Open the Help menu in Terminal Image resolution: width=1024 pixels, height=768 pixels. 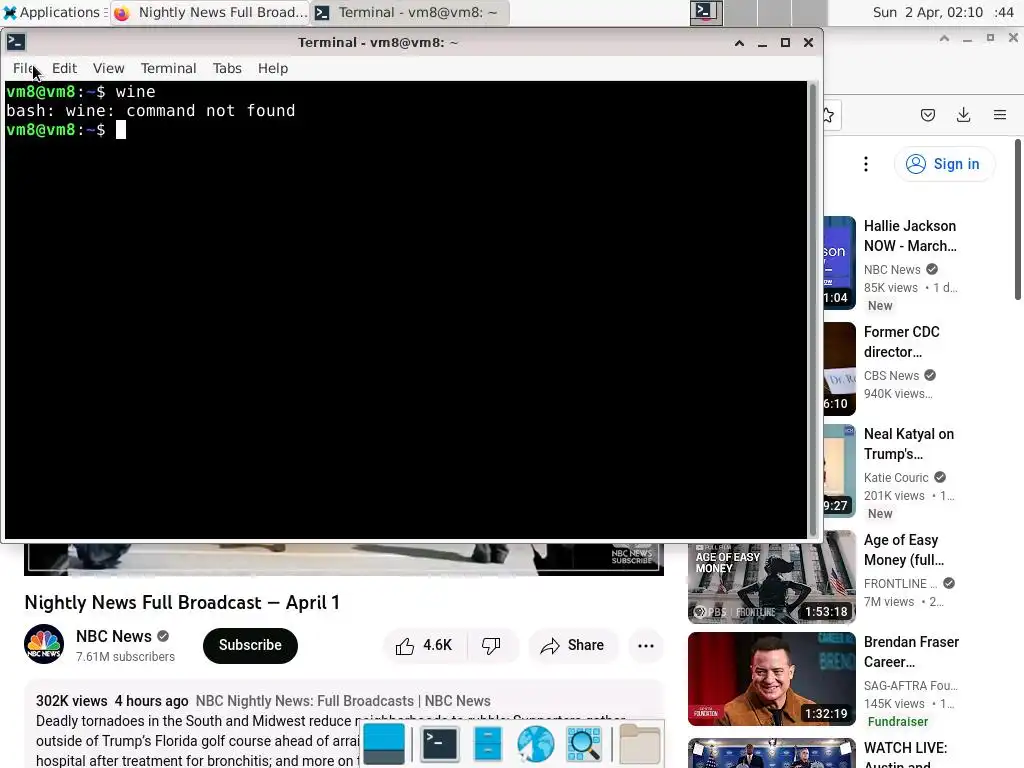[273, 68]
